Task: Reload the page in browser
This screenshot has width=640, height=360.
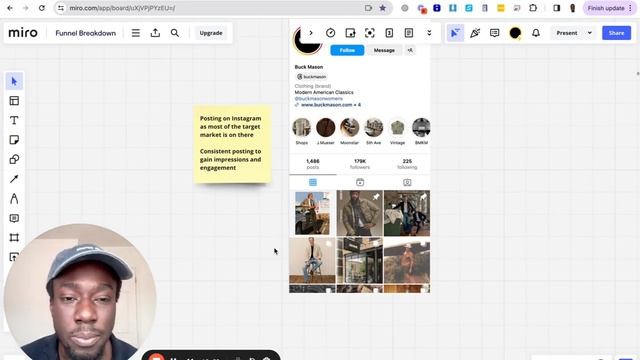Action: (x=42, y=8)
